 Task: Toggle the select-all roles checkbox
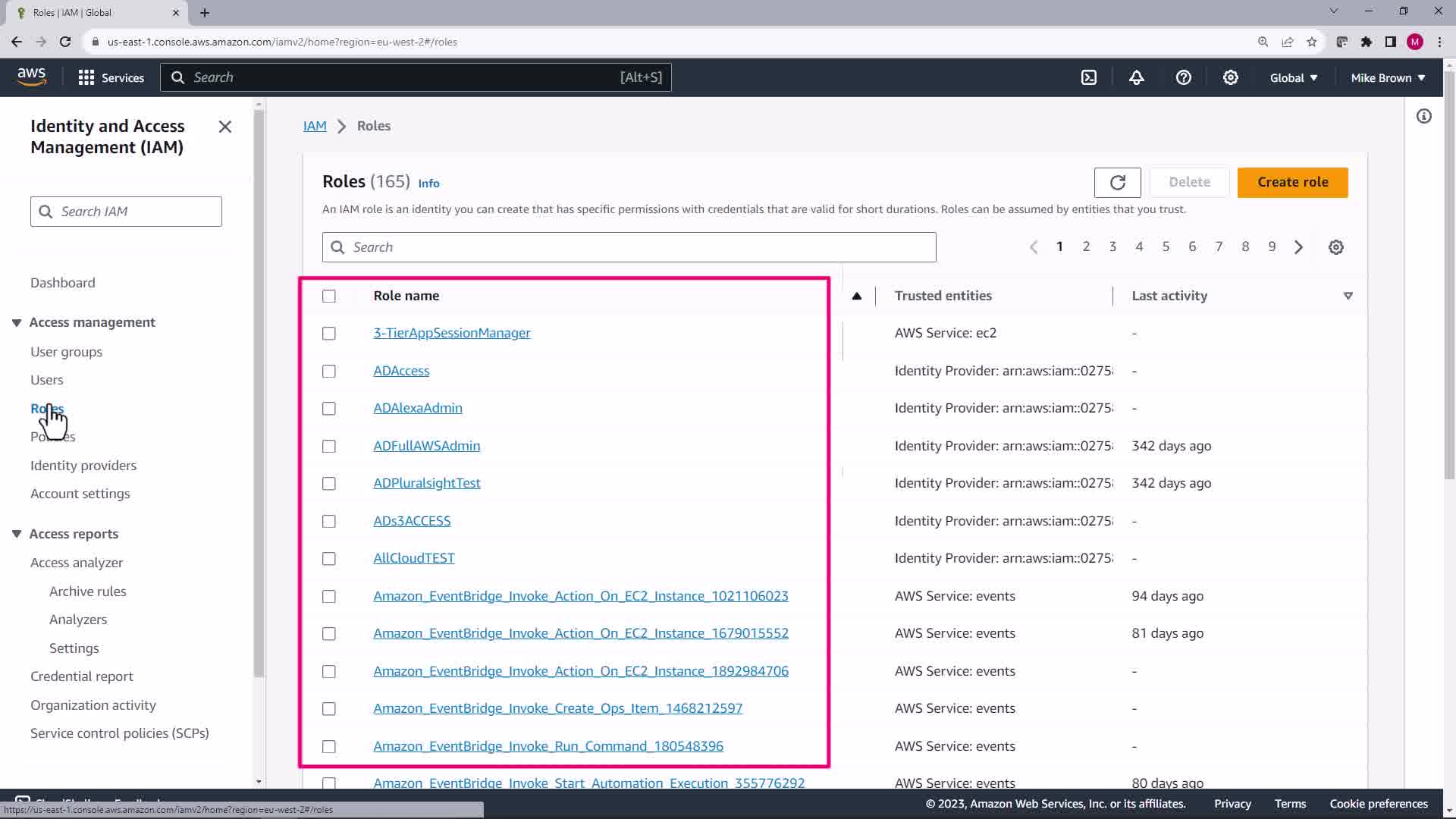pyautogui.click(x=328, y=296)
